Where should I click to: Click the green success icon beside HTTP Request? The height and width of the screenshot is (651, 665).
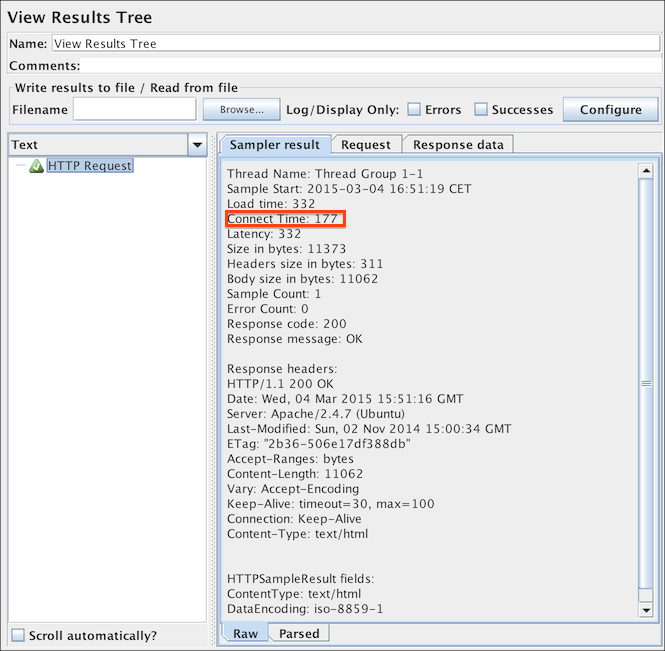pos(36,166)
